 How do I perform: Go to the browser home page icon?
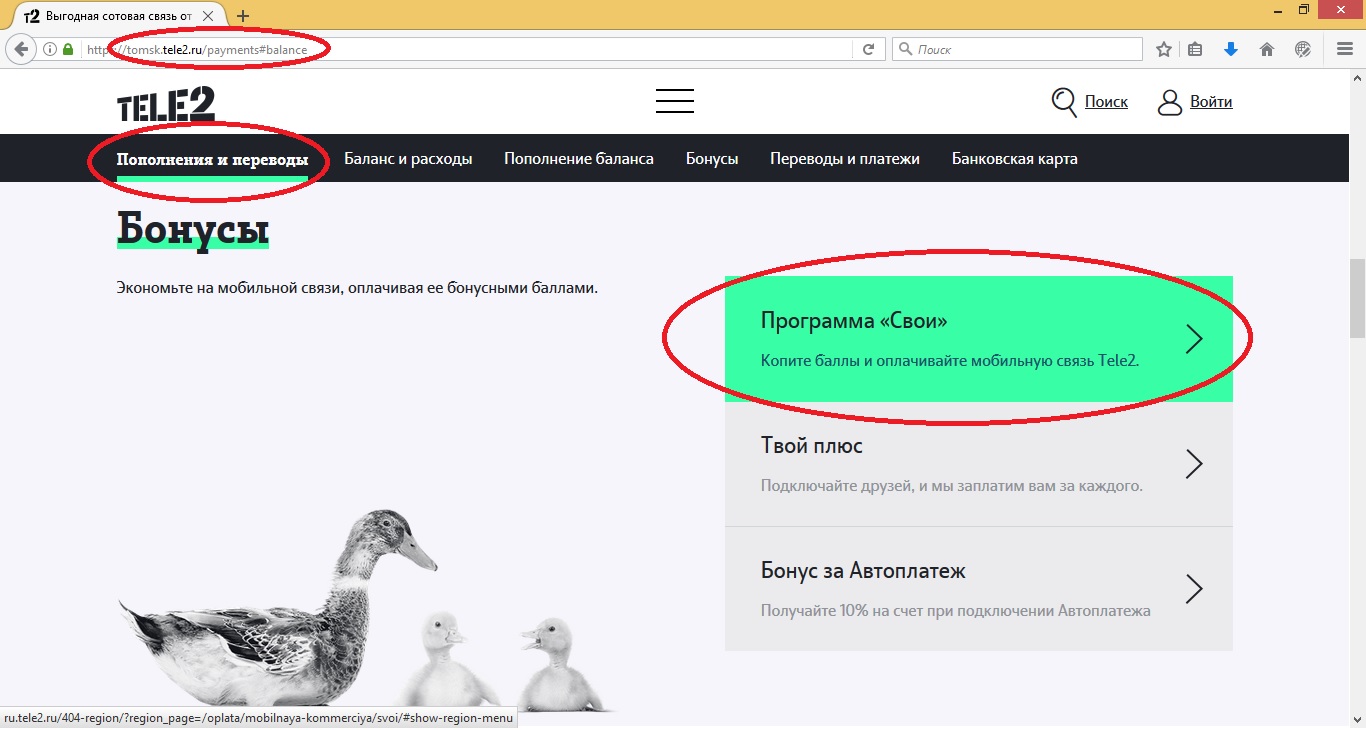1267,49
